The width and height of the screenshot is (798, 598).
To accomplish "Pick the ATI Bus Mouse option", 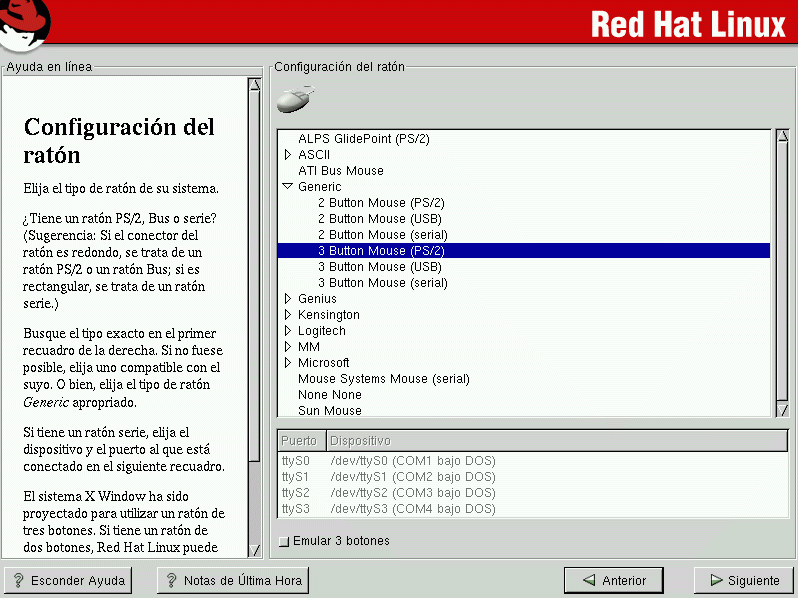I will coord(340,171).
